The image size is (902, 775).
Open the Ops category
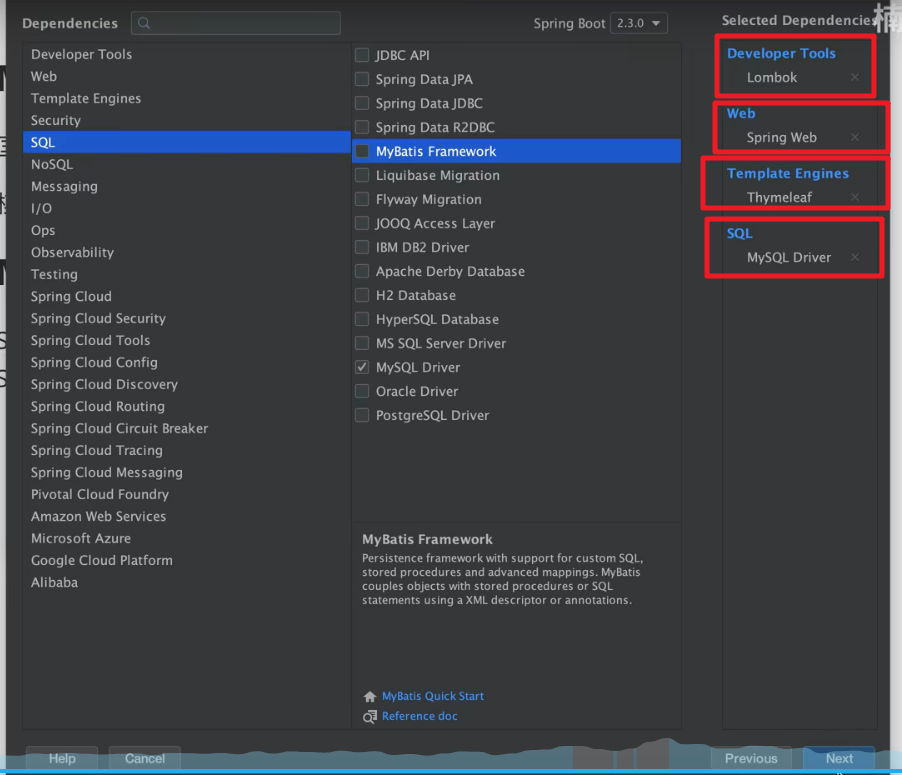coord(186,230)
